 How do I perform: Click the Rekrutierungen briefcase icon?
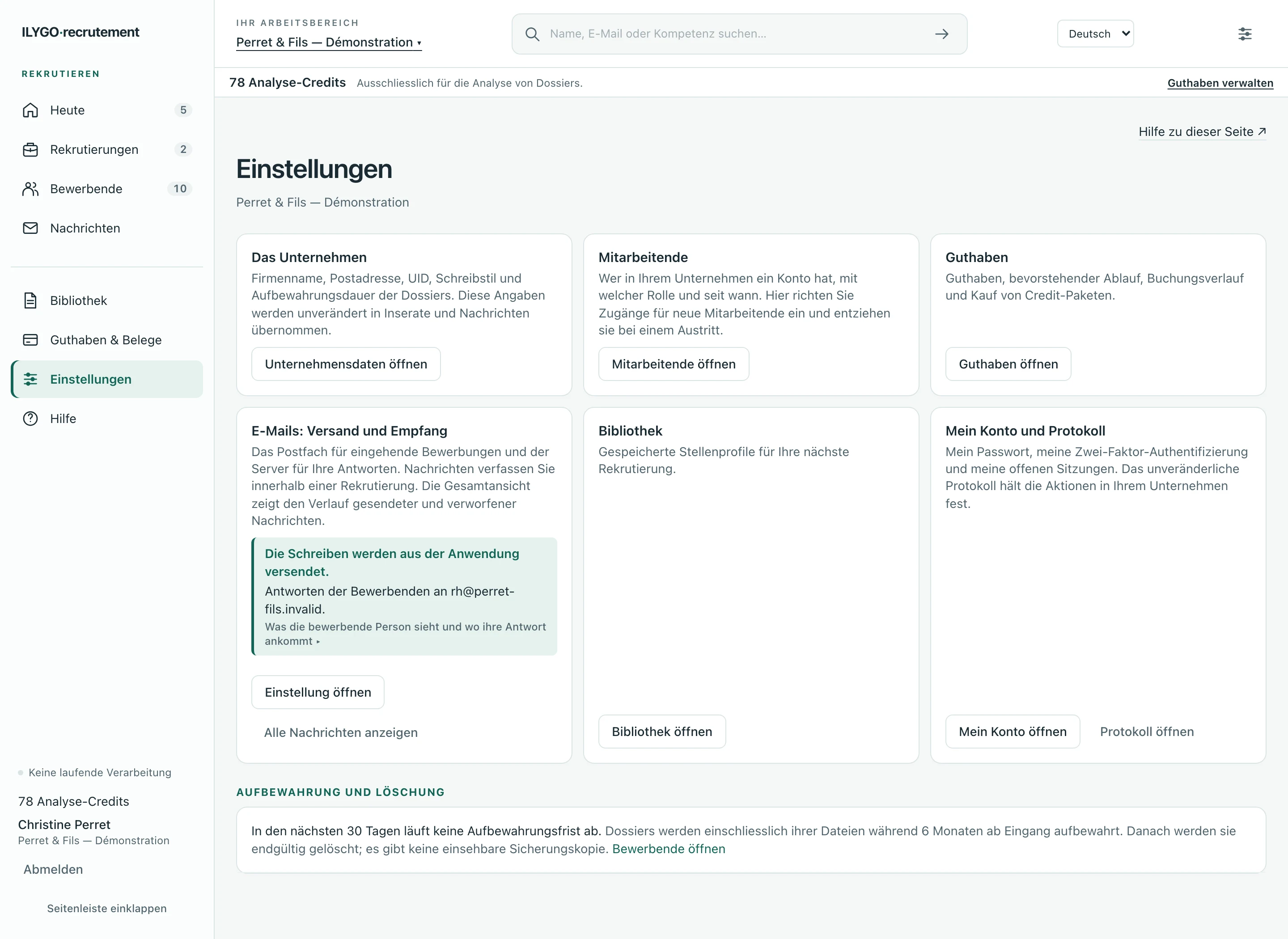pyautogui.click(x=30, y=149)
